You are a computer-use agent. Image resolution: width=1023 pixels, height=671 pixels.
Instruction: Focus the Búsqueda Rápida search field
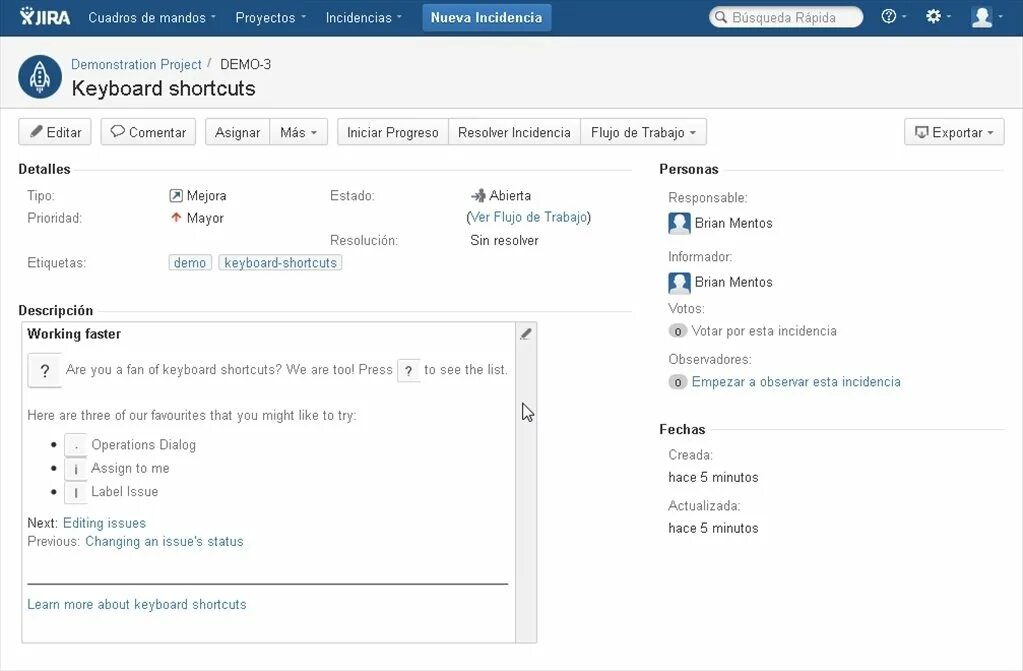786,17
